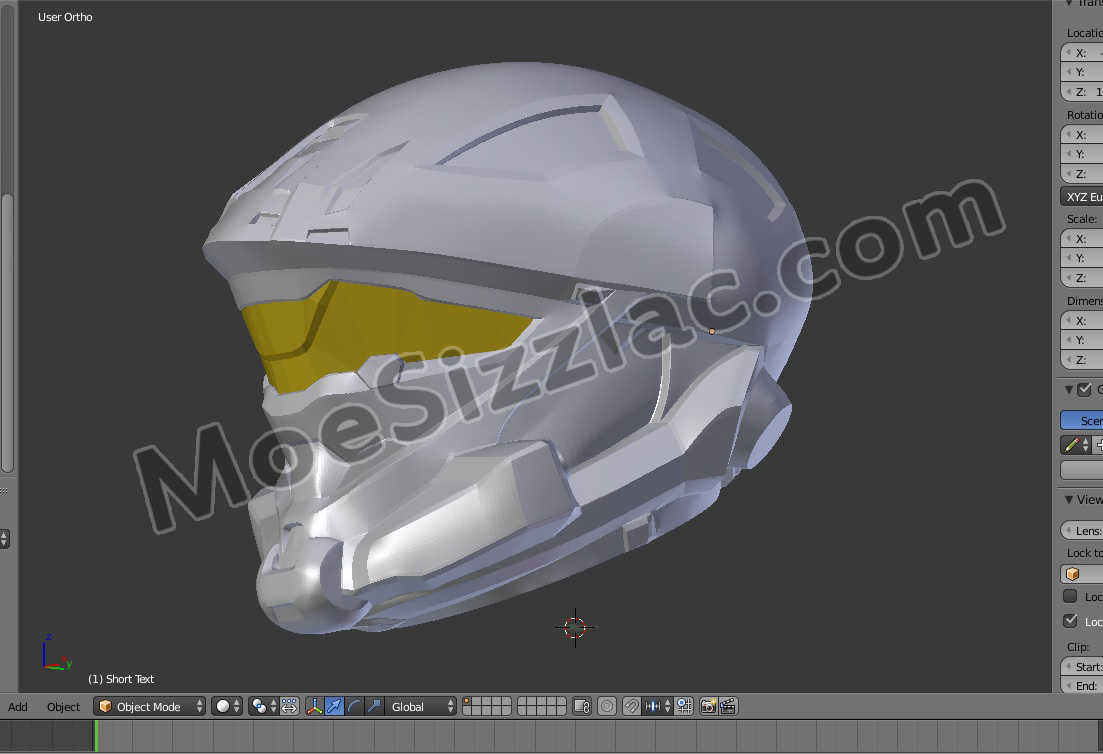The height and width of the screenshot is (754, 1103).
Task: Open the Global transform orientation dropdown
Action: (421, 706)
